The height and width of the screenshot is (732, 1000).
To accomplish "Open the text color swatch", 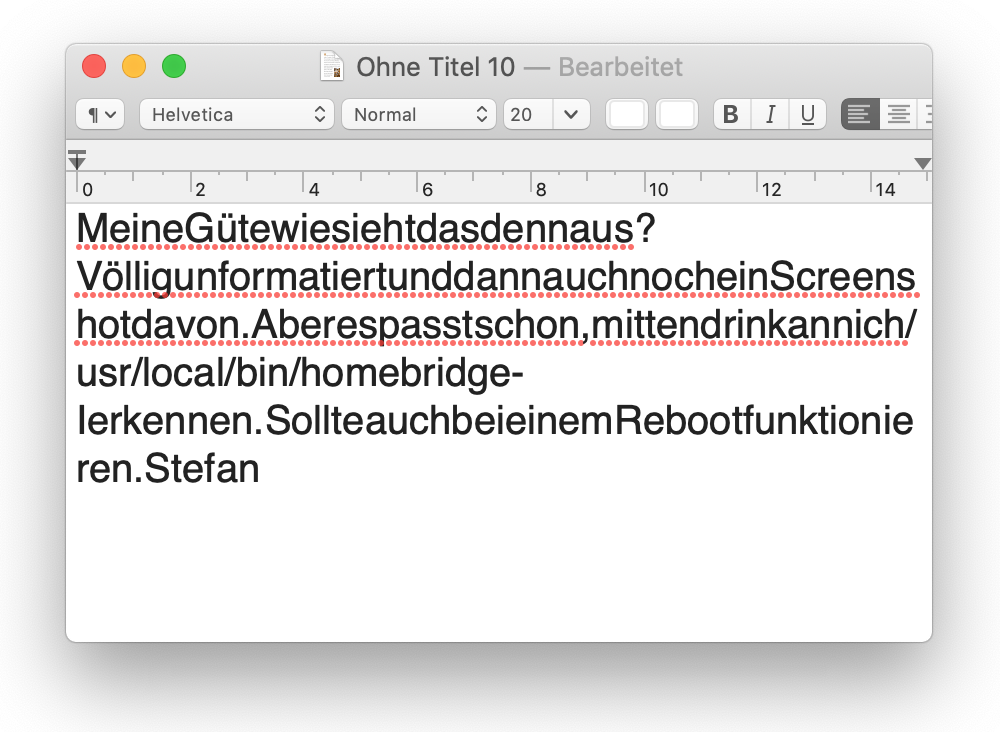I will pos(627,115).
